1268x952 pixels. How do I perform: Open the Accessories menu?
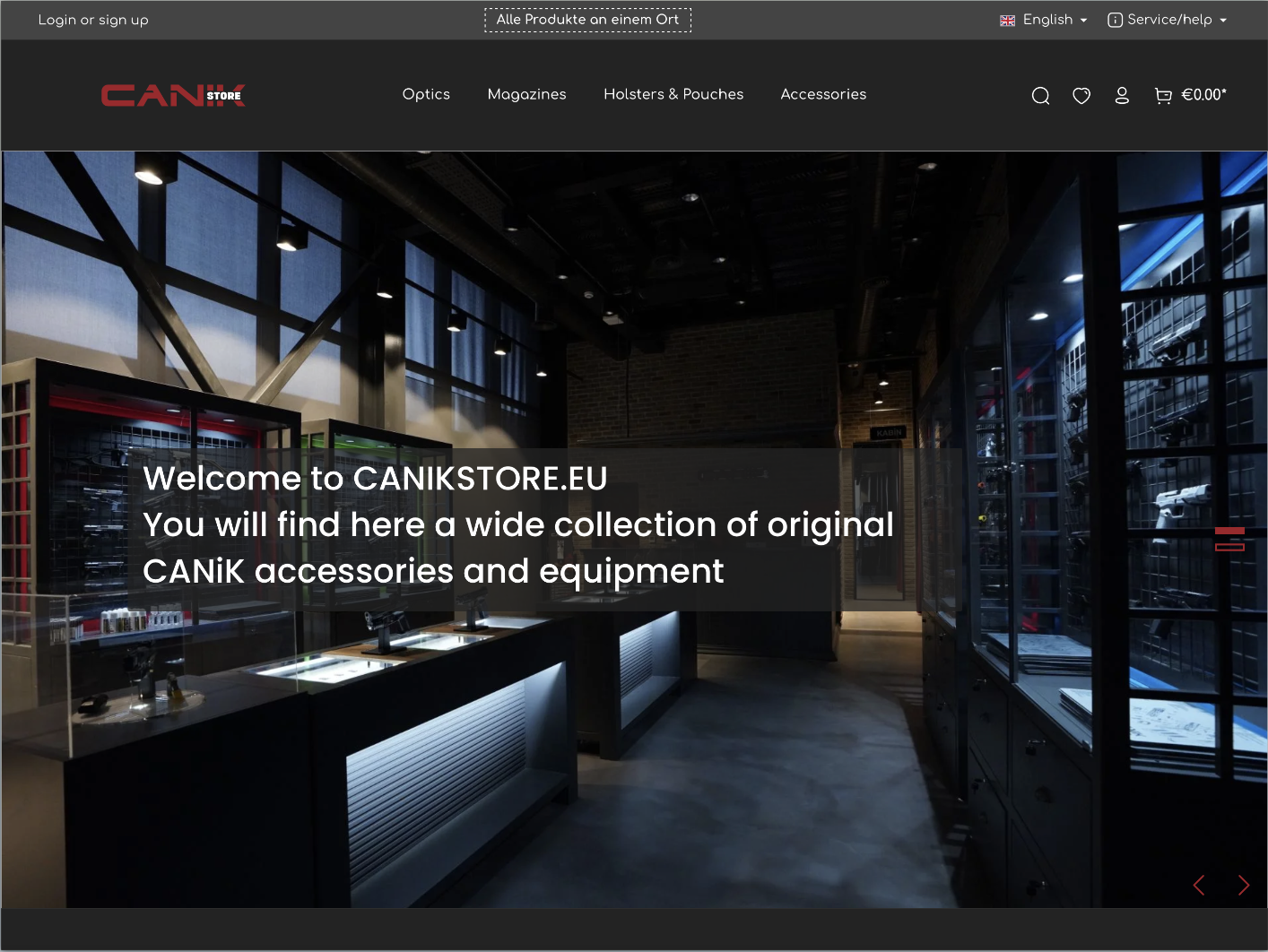tap(822, 94)
